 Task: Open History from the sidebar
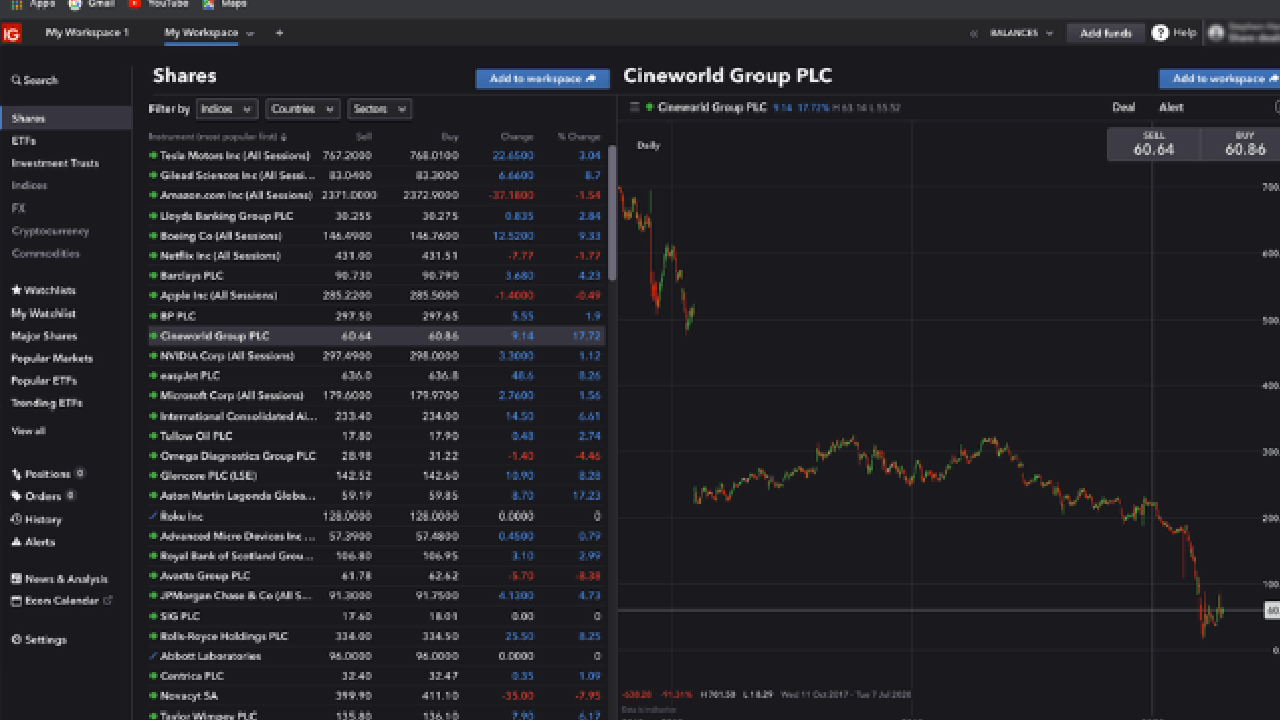[x=37, y=519]
